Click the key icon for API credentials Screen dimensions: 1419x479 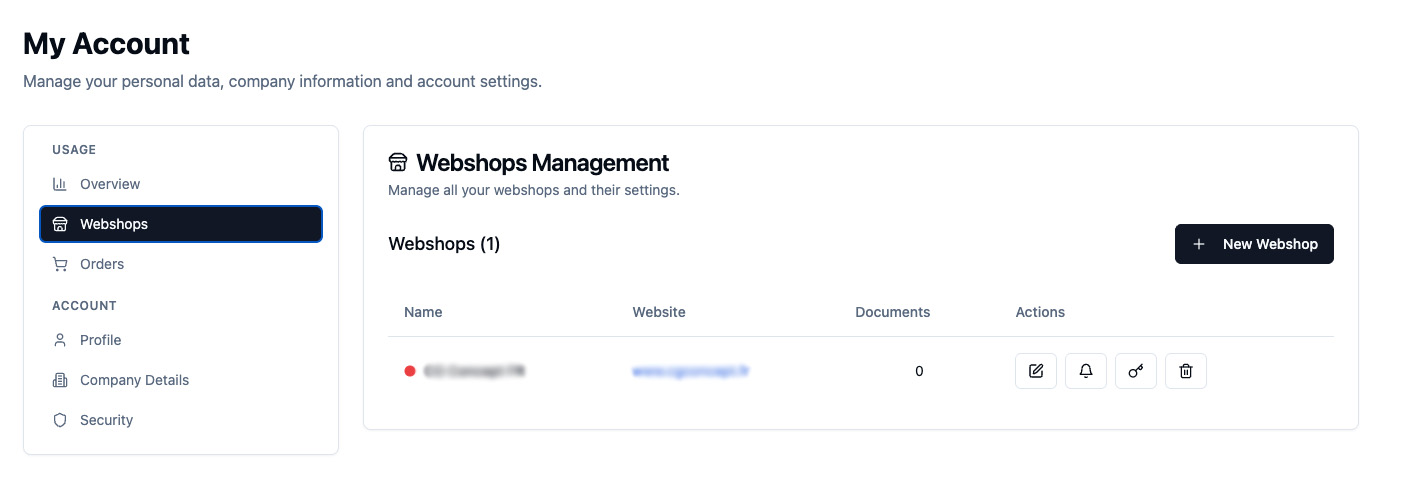click(1136, 371)
